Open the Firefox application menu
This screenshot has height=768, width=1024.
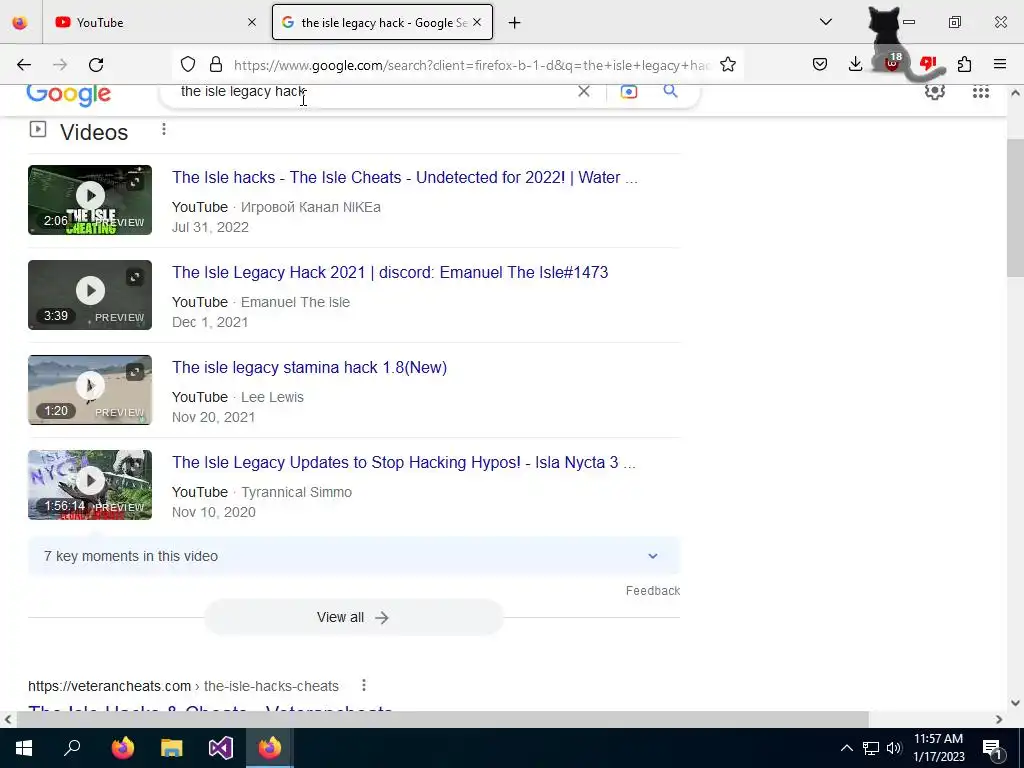(1000, 65)
